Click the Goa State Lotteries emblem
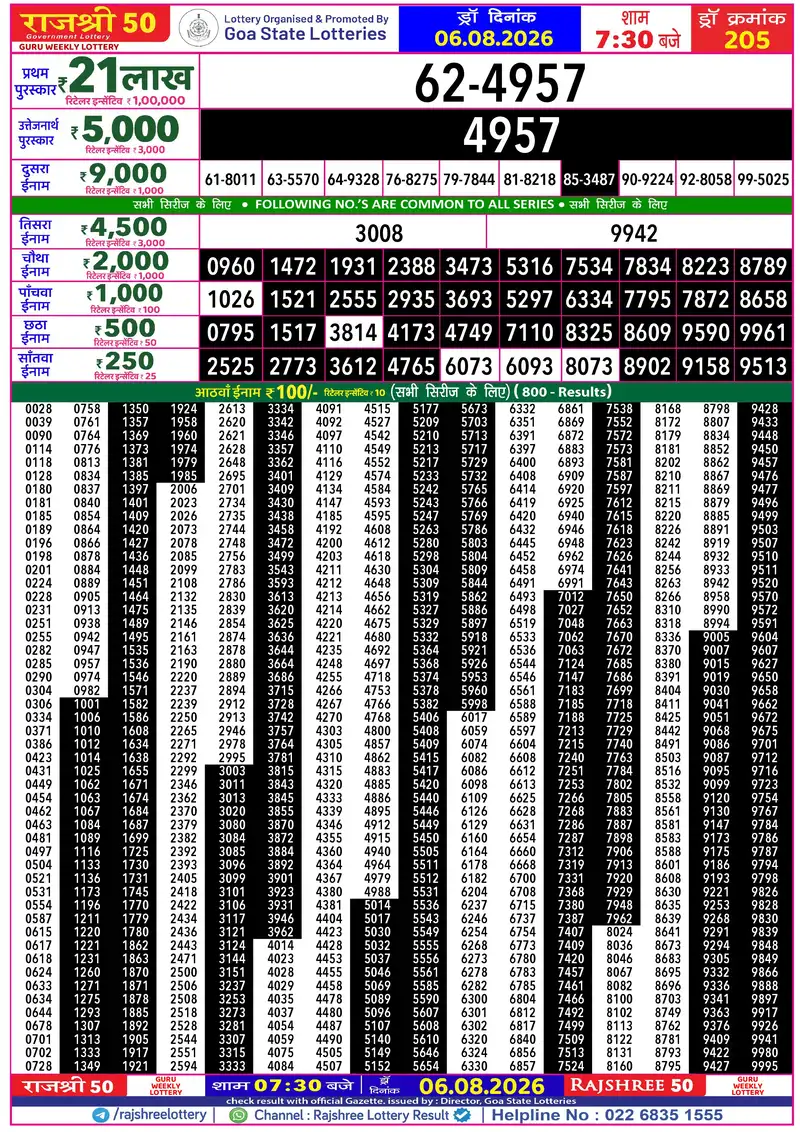 coord(198,29)
